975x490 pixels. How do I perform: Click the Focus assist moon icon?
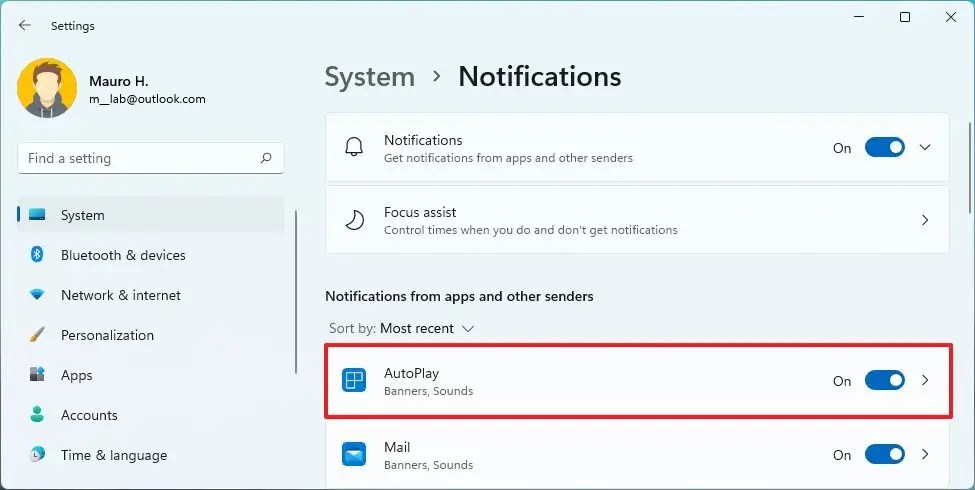click(x=354, y=220)
